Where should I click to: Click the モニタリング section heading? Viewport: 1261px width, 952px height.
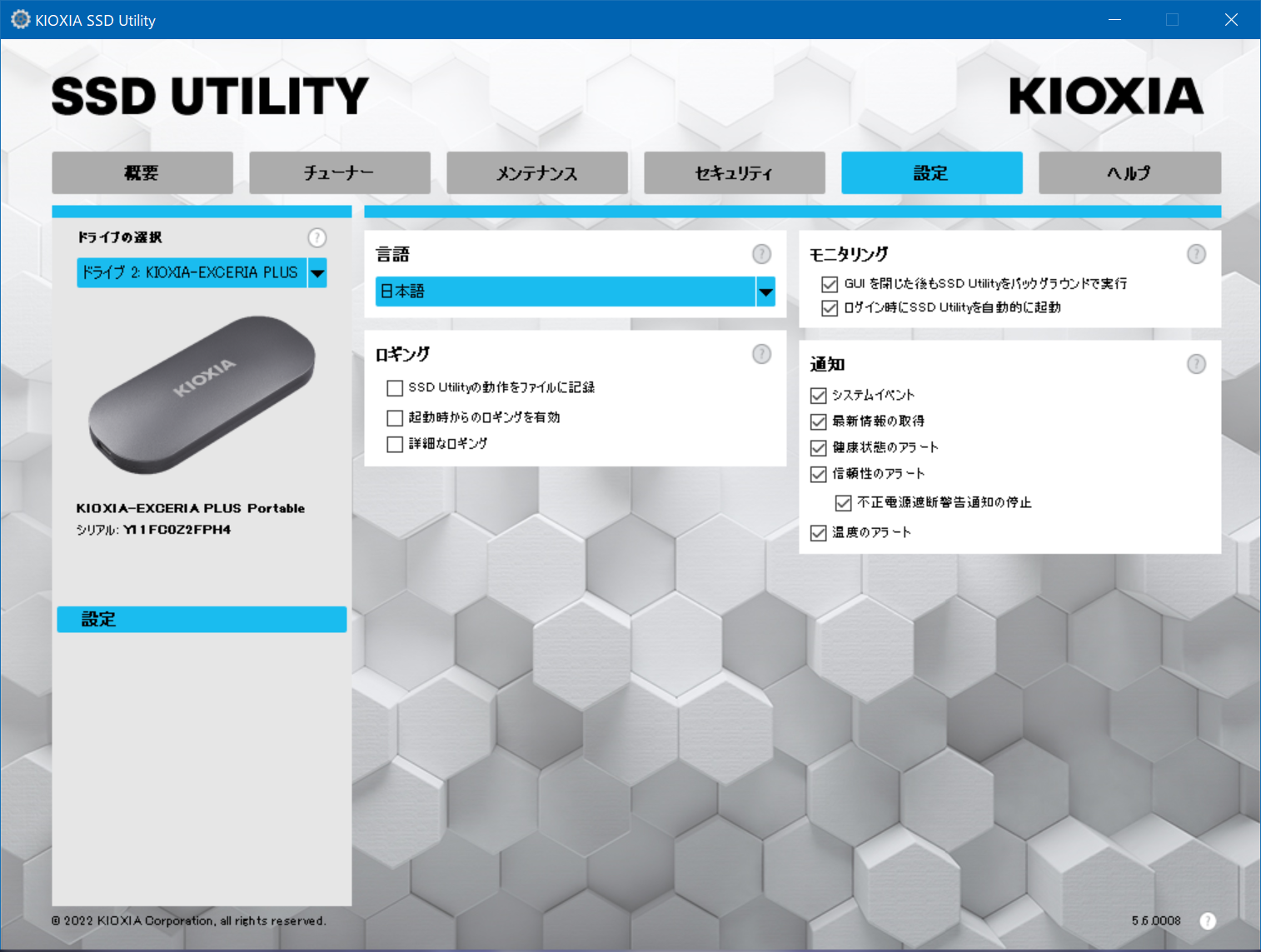pos(849,254)
